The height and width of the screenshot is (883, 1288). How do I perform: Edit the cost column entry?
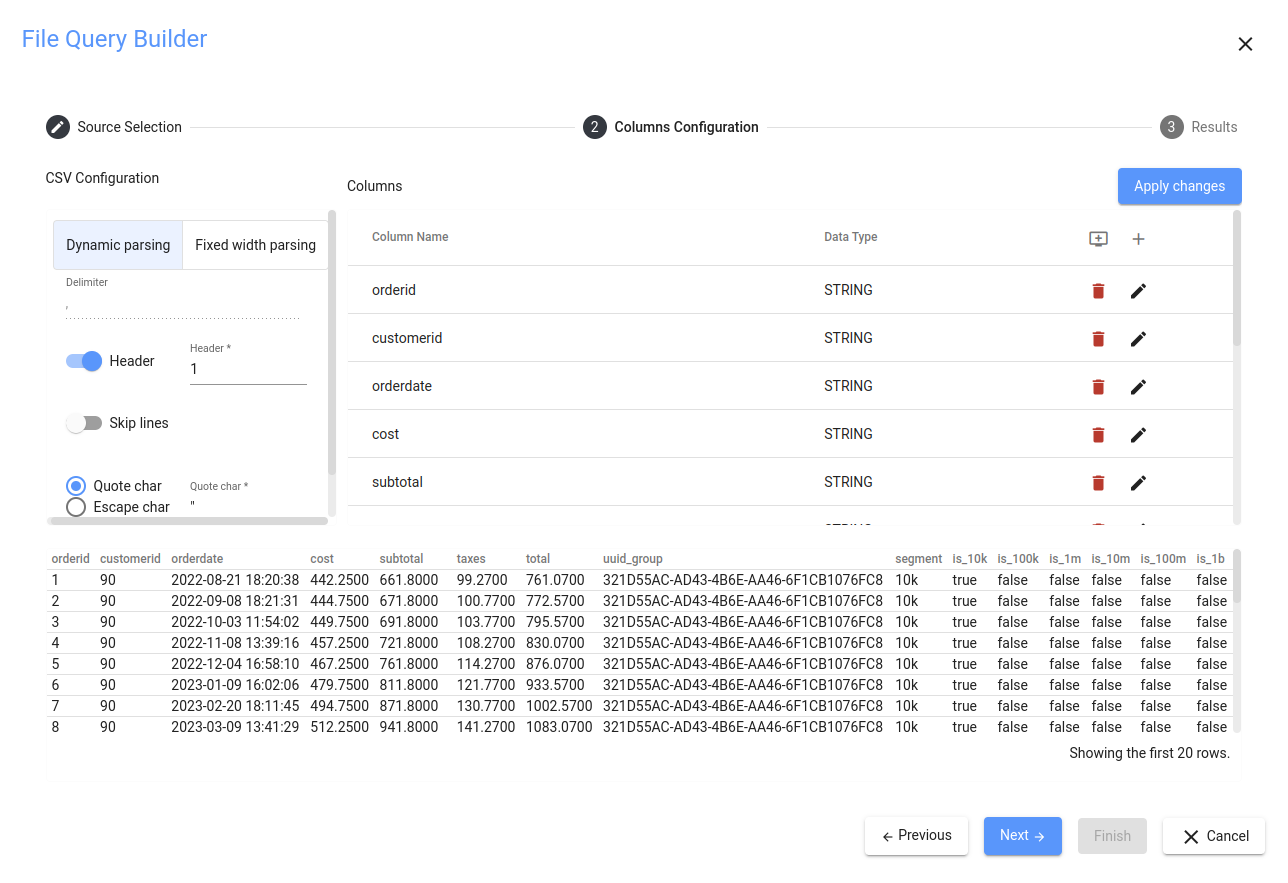pyautogui.click(x=1138, y=435)
